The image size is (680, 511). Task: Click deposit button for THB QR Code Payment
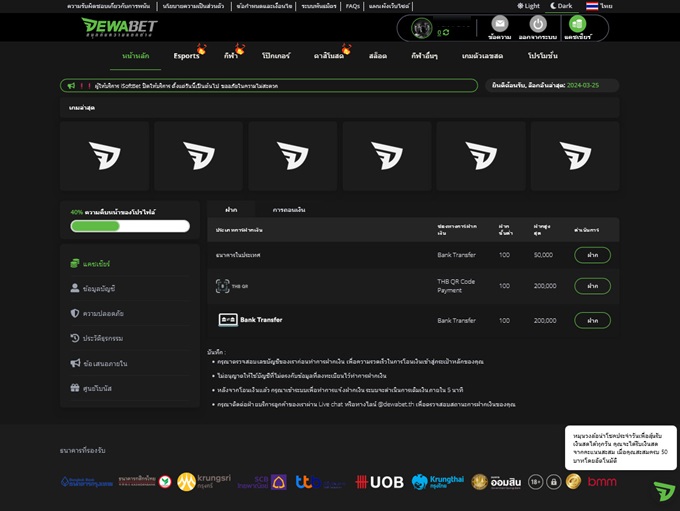pyautogui.click(x=592, y=286)
